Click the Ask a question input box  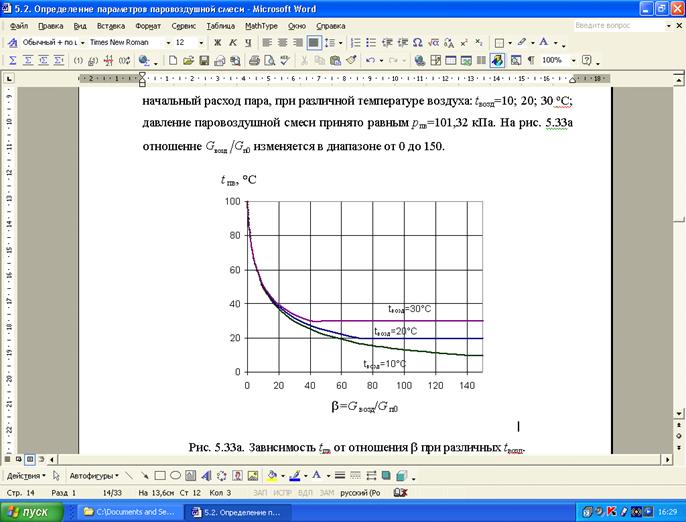tap(619, 25)
